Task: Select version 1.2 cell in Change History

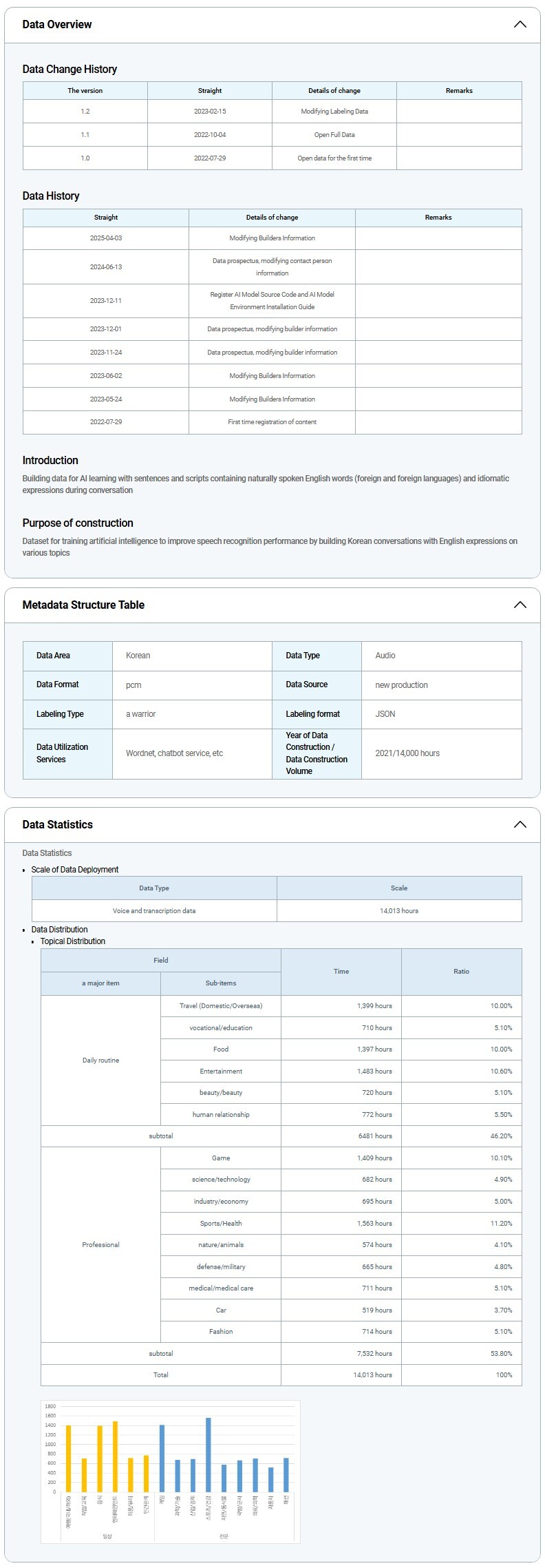Action: click(x=85, y=112)
